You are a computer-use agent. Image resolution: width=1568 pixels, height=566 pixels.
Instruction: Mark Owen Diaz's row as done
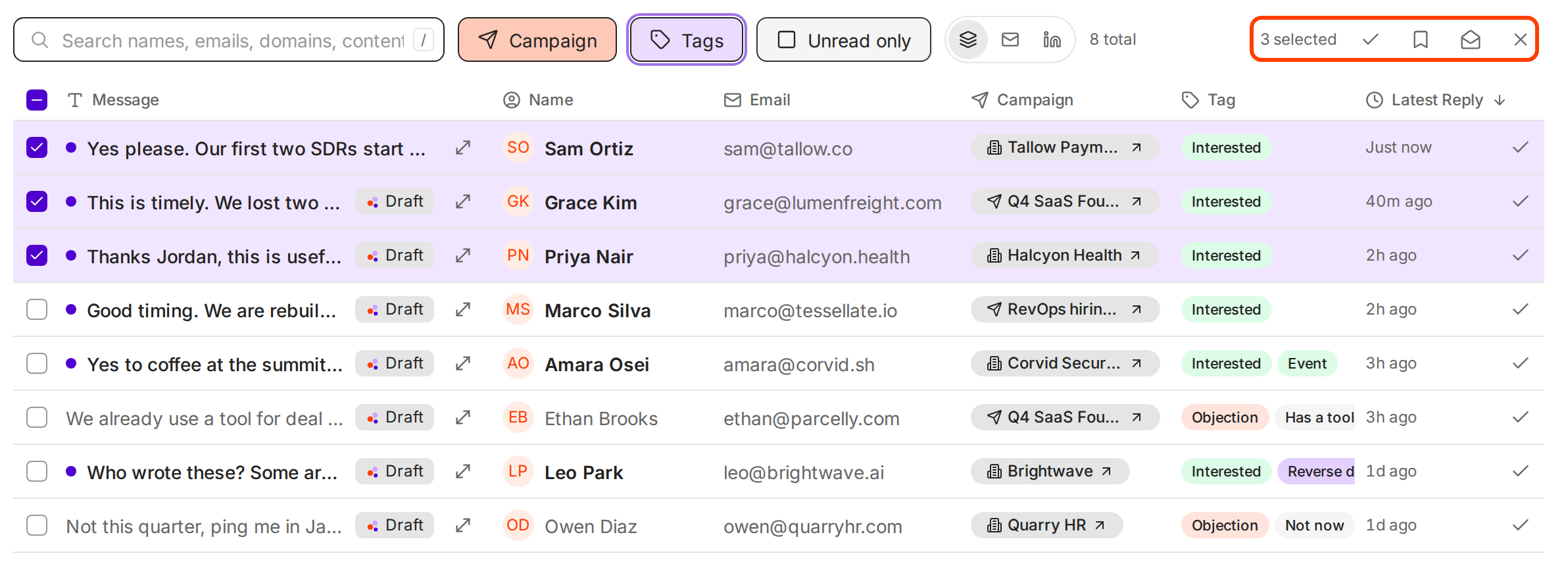1521,525
